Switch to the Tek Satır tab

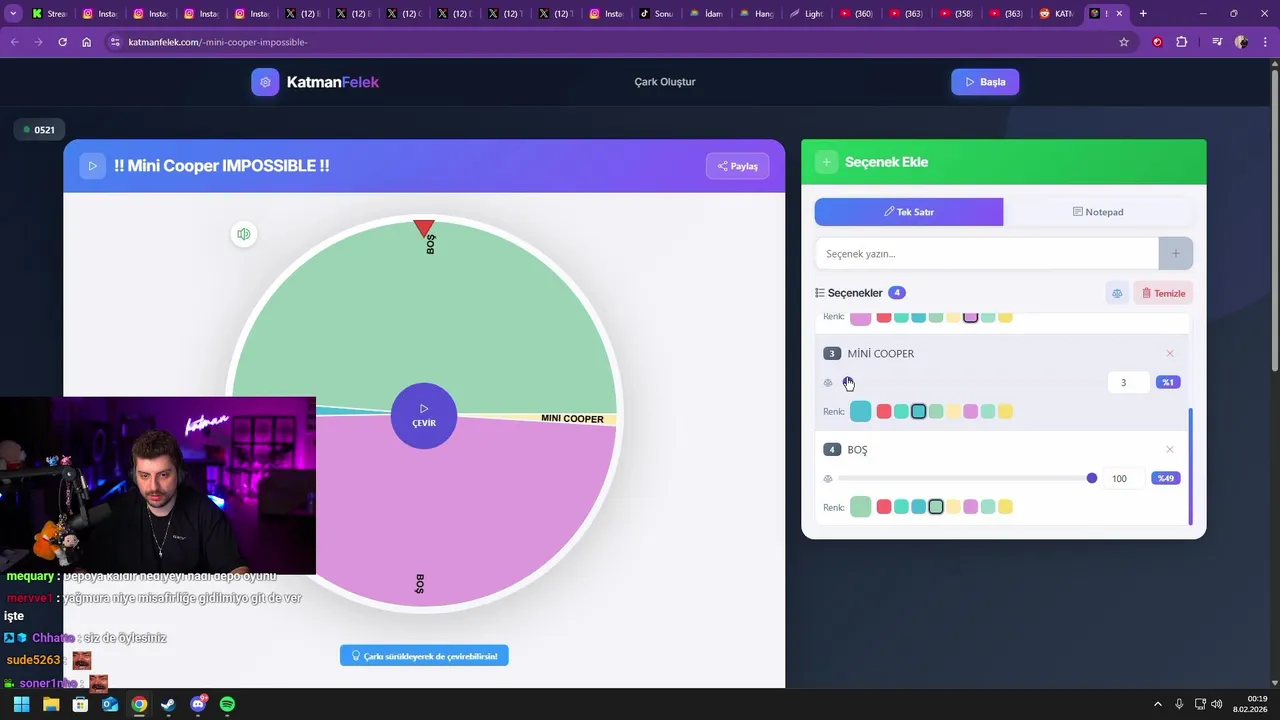tap(909, 212)
